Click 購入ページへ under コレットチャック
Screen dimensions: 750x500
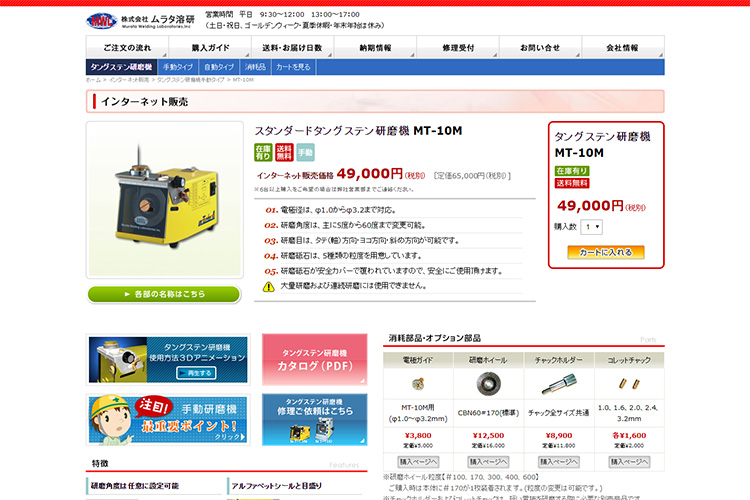click(x=629, y=462)
